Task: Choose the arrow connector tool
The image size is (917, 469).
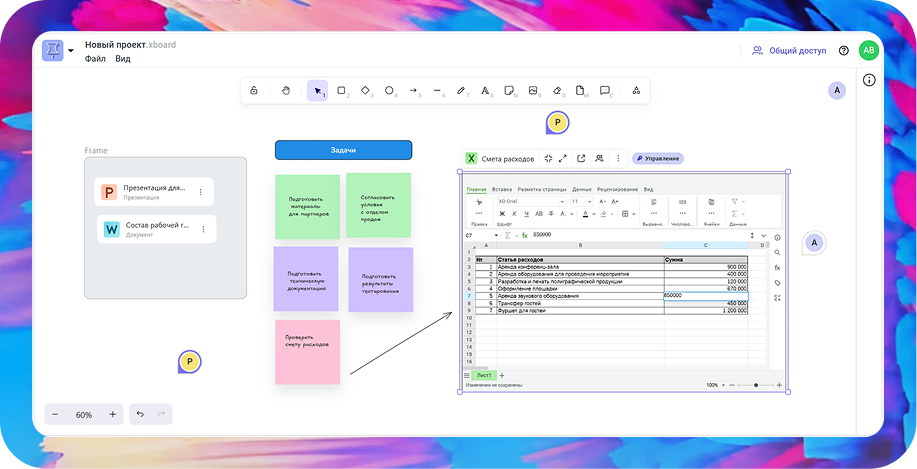Action: tap(413, 91)
